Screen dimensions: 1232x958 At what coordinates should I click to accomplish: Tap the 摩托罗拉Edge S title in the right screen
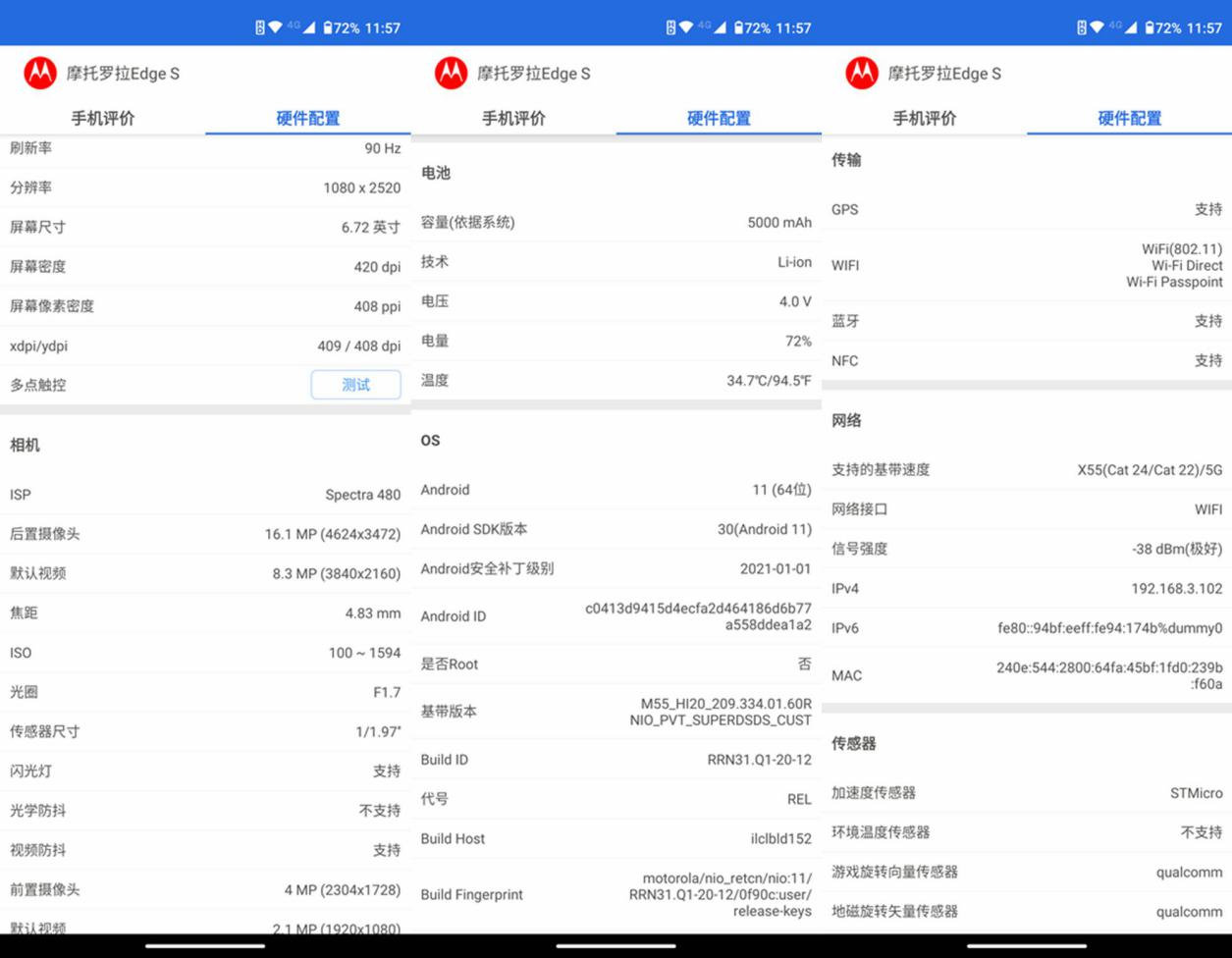tap(944, 74)
